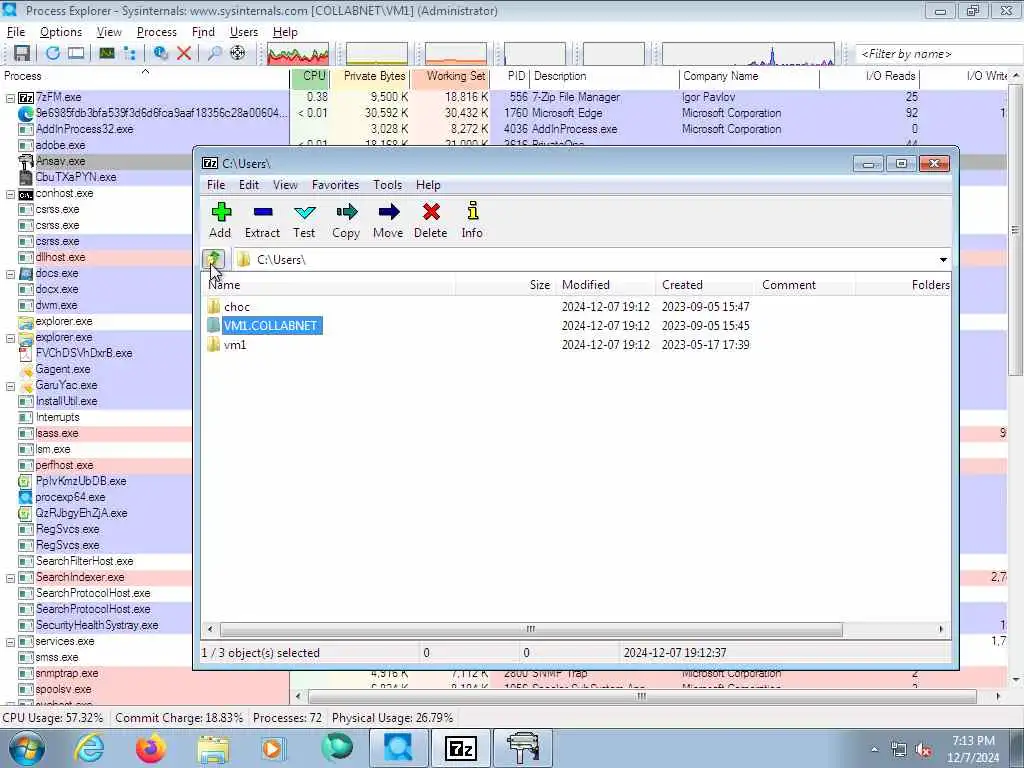The width and height of the screenshot is (1024, 768).
Task: Click the 7-Zip horizontal scrollbar thumb
Action: tap(531, 630)
